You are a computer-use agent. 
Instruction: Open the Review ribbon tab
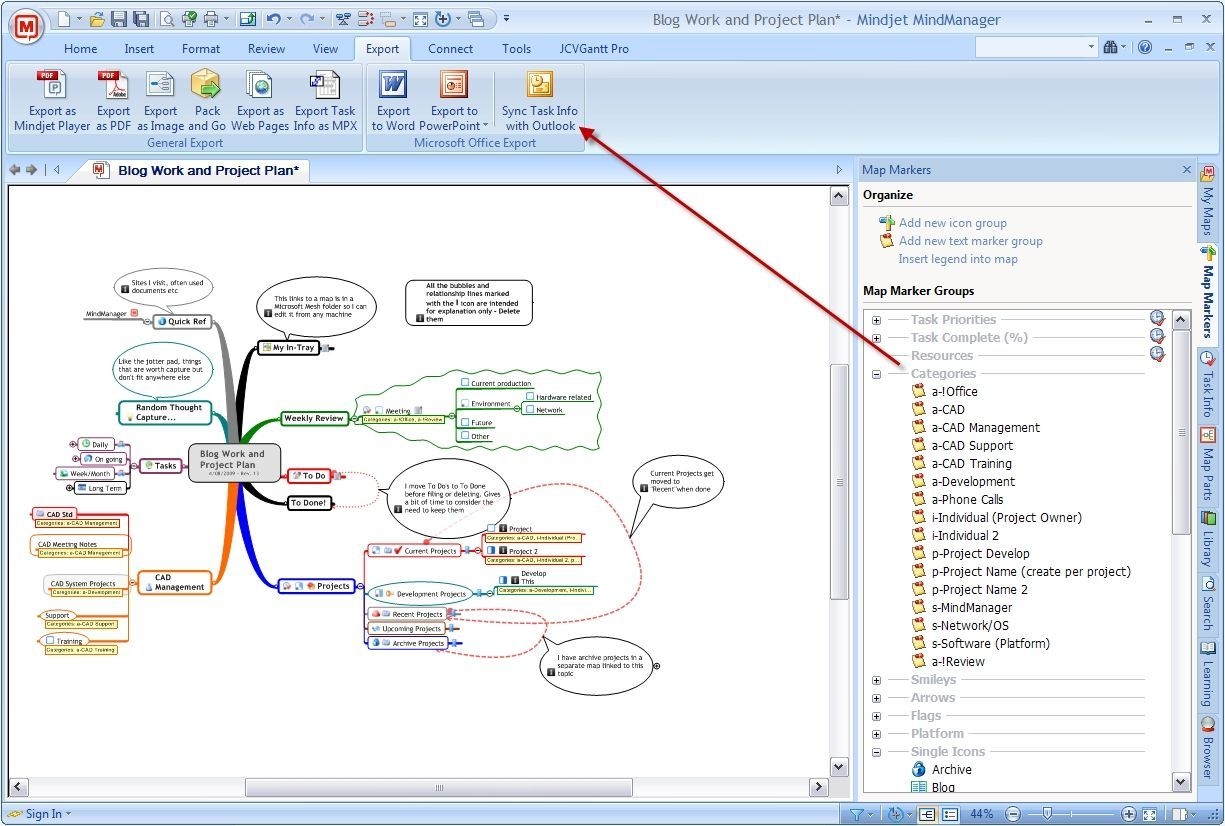click(266, 48)
